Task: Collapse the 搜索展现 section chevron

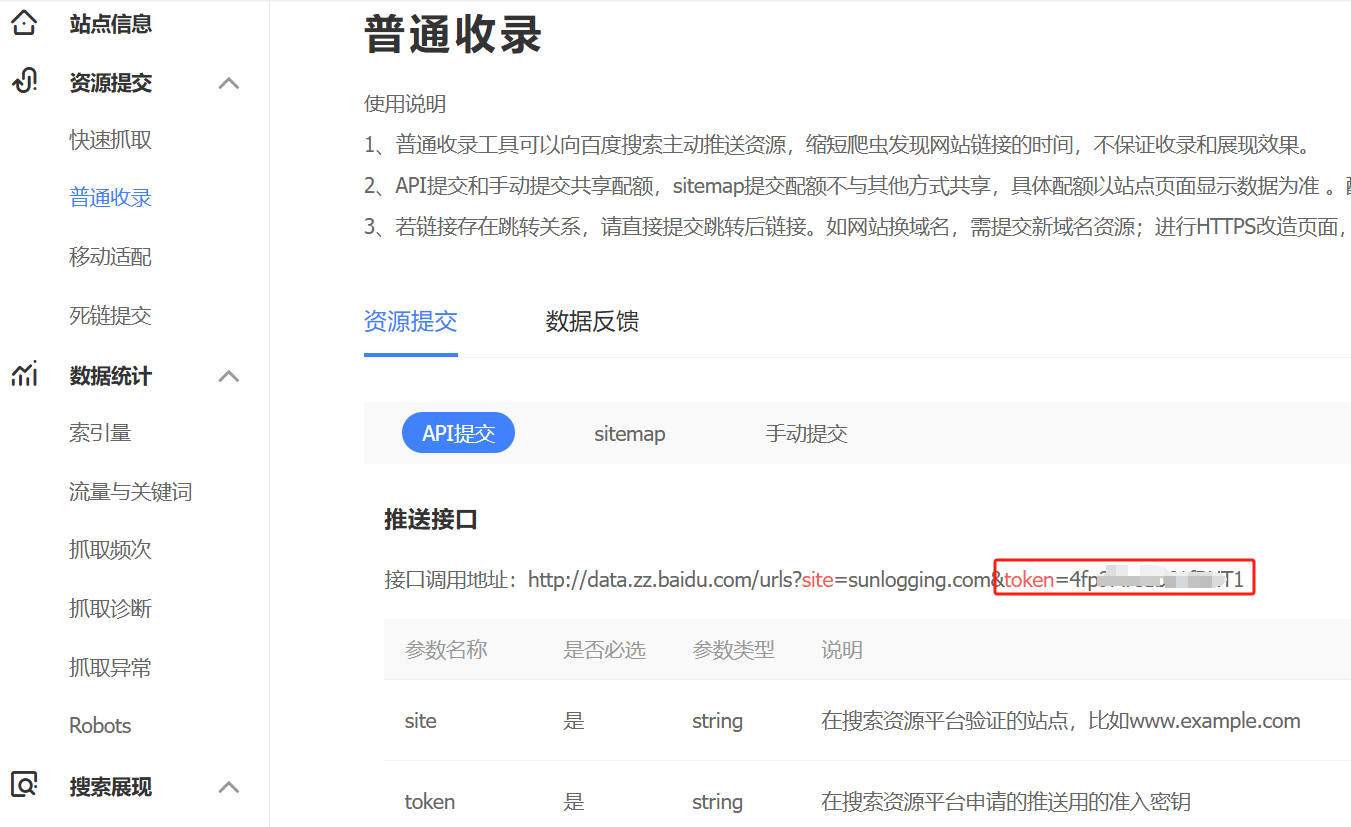Action: pos(229,787)
